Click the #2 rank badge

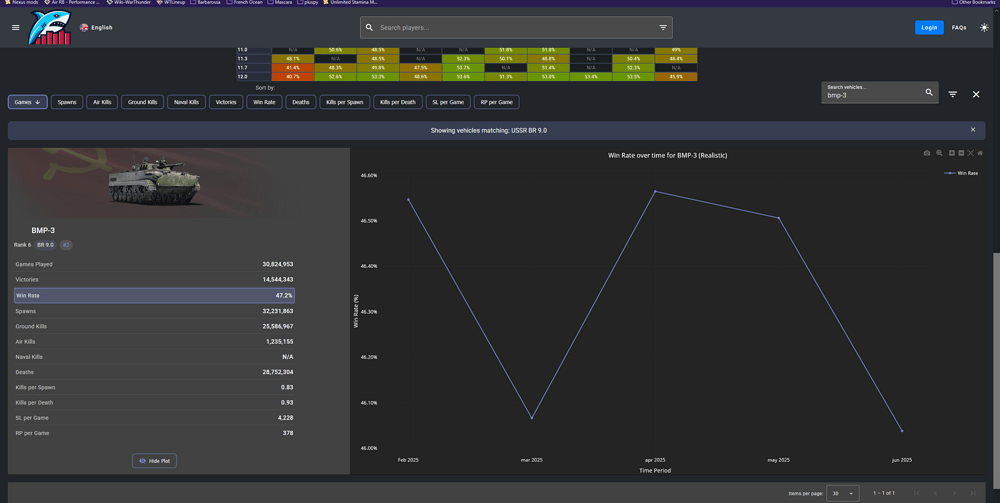pyautogui.click(x=66, y=245)
